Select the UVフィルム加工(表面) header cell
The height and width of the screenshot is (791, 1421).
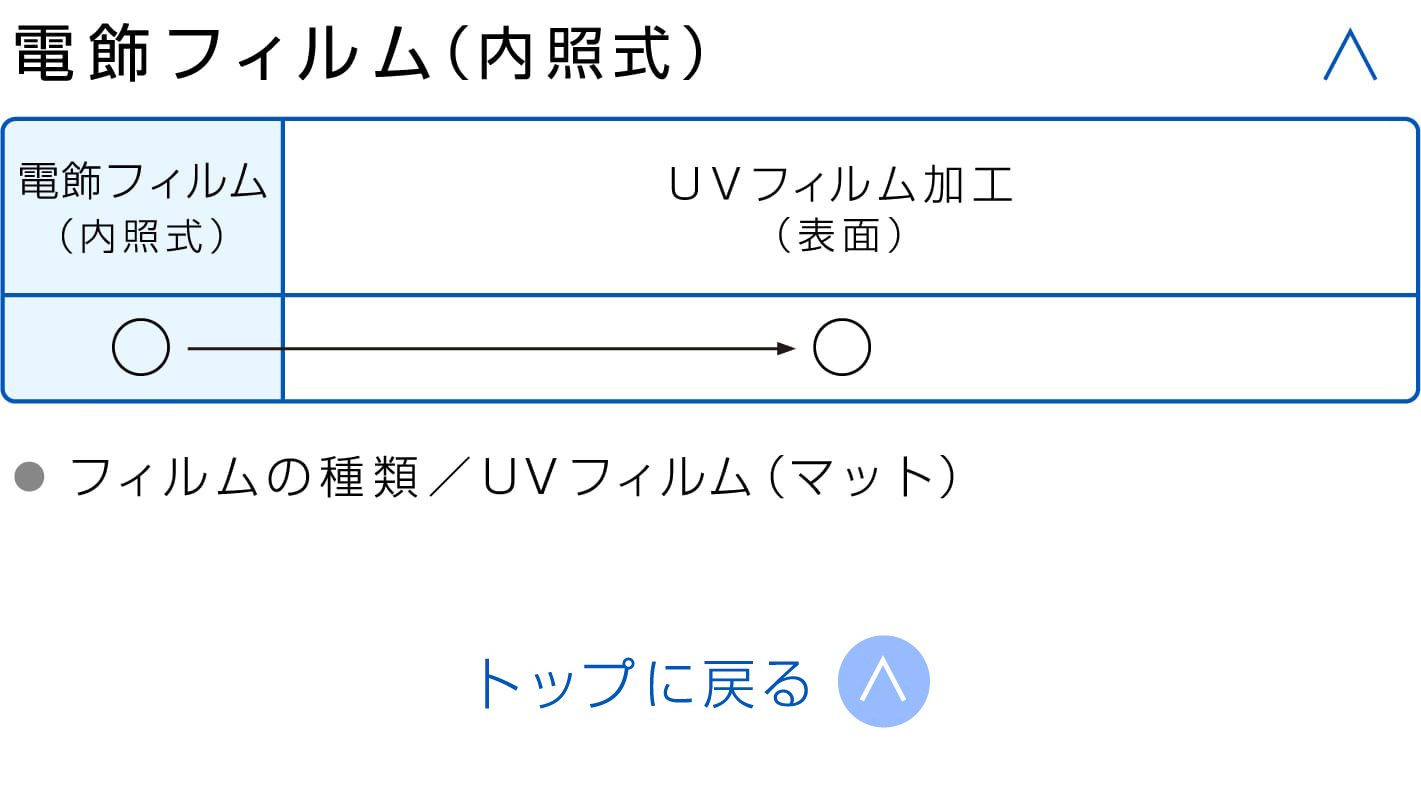coord(850,208)
